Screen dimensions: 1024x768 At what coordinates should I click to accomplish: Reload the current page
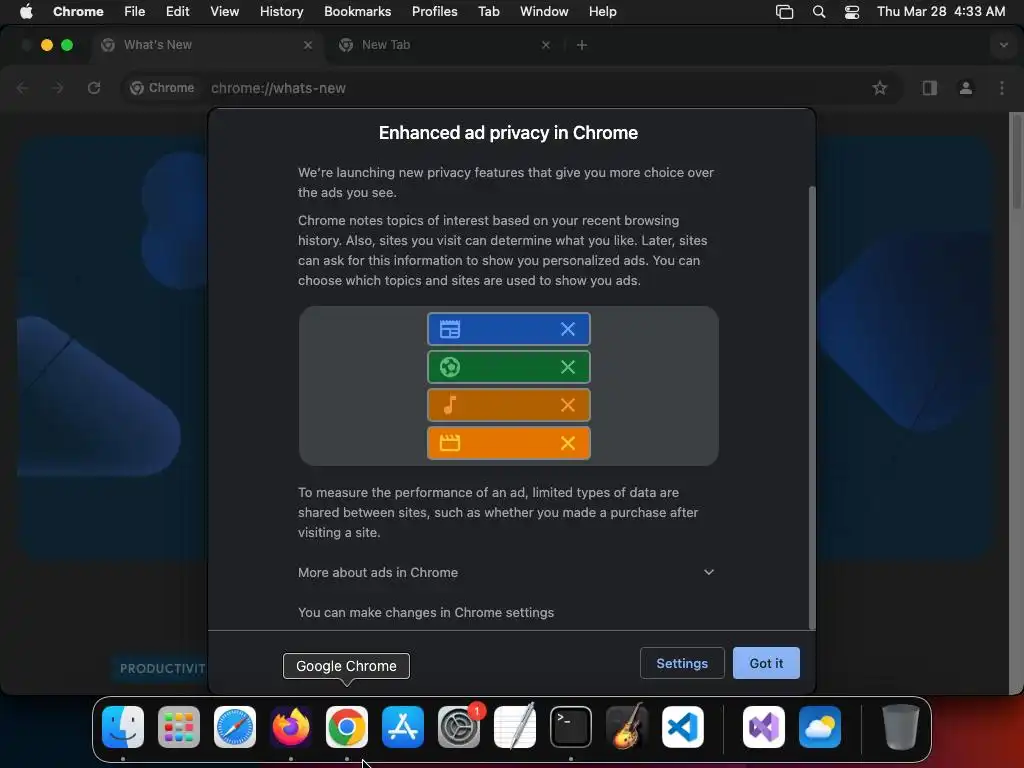[94, 88]
